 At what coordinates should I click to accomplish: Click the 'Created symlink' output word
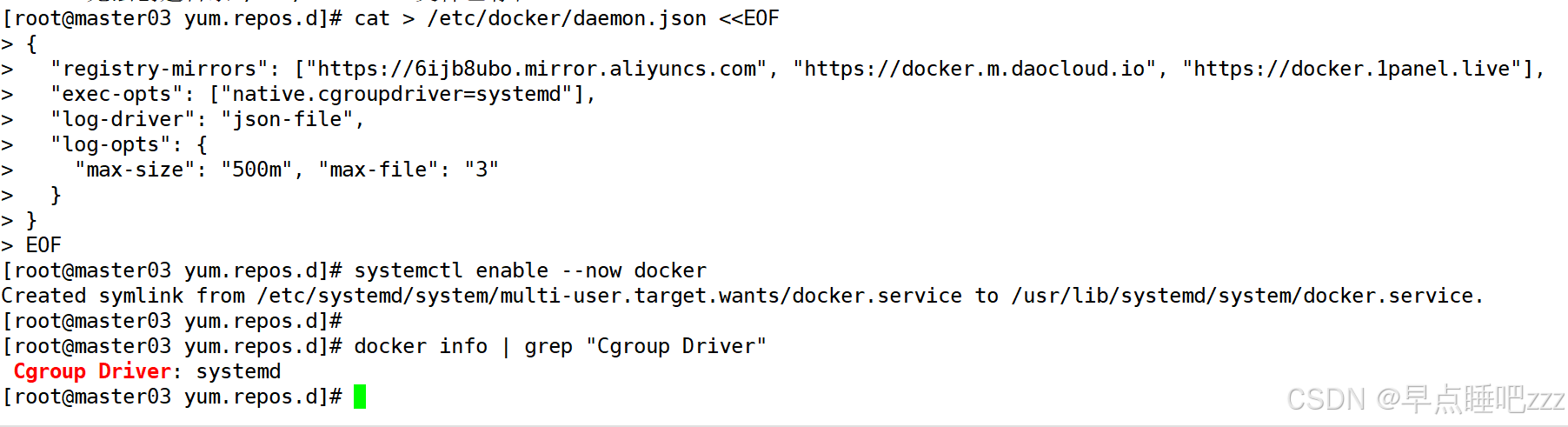(92, 296)
